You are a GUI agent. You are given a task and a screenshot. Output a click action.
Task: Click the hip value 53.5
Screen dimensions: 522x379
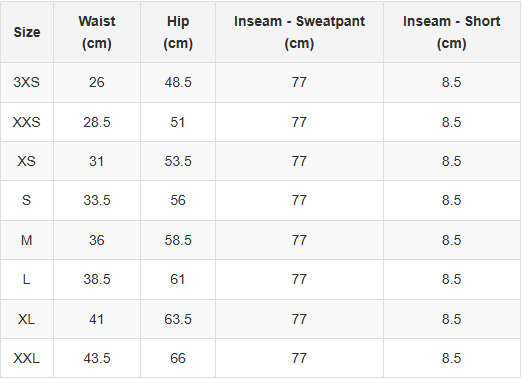click(x=178, y=161)
